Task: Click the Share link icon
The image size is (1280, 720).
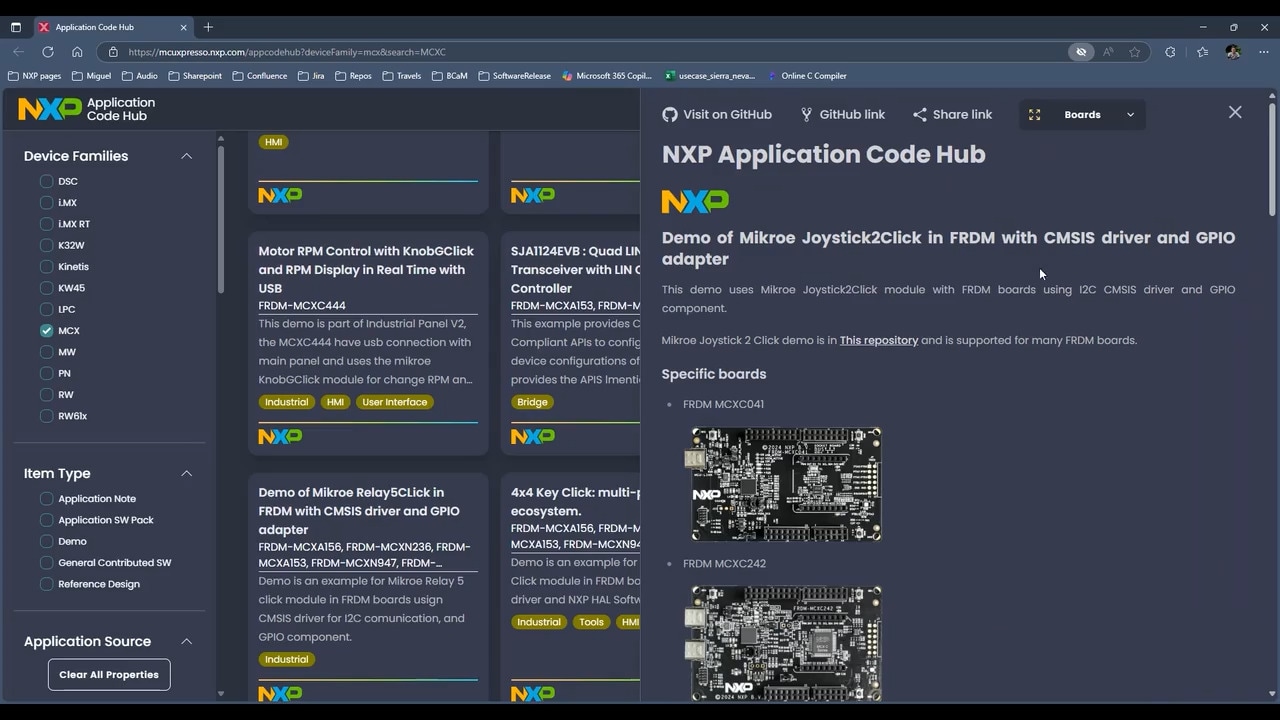Action: [x=920, y=115]
